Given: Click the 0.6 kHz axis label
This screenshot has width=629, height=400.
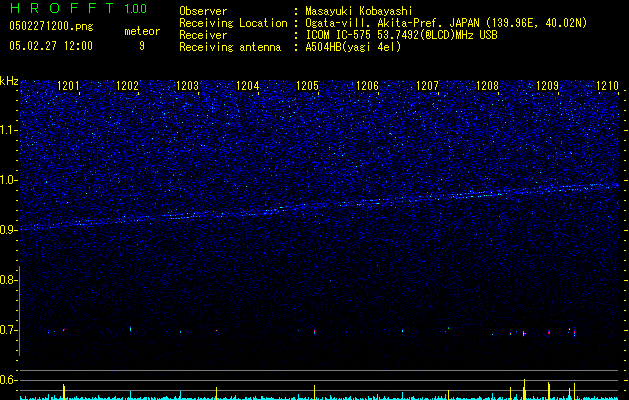Looking at the screenshot, I should 8,380.
